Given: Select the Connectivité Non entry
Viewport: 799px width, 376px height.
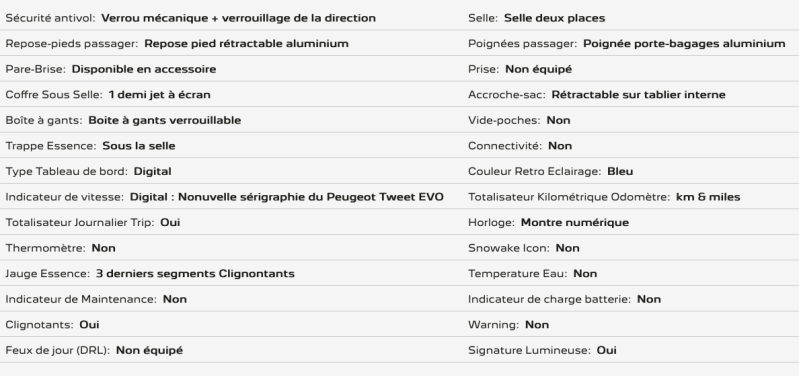Looking at the screenshot, I should pos(520,146).
